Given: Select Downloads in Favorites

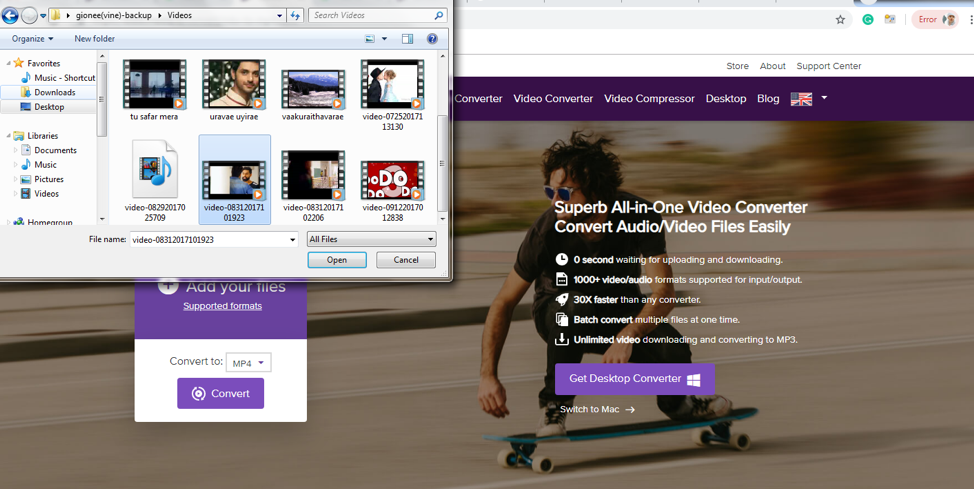Looking at the screenshot, I should (x=48, y=92).
